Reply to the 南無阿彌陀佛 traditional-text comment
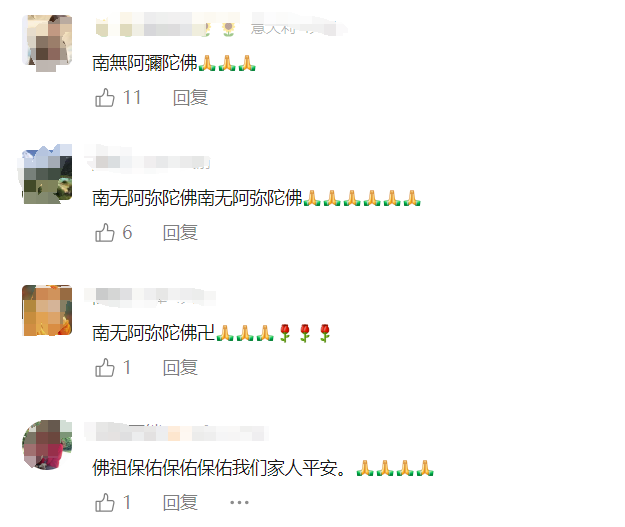The width and height of the screenshot is (625, 527). 191,98
